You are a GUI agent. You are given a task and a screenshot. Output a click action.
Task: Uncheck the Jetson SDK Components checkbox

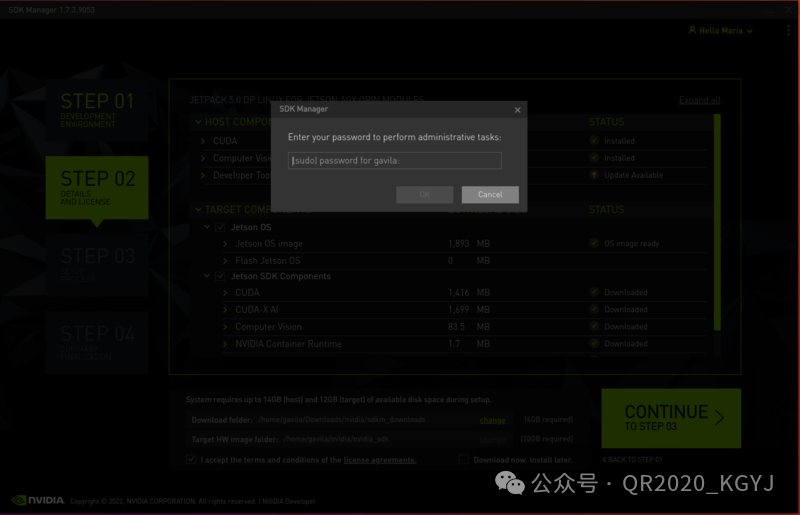tap(220, 276)
